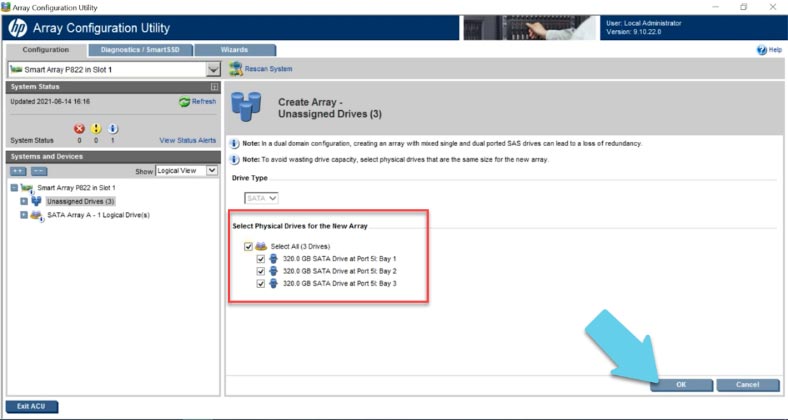This screenshot has width=788, height=420.
Task: Select Unassigned Drives (3) tree label
Action: 81,201
